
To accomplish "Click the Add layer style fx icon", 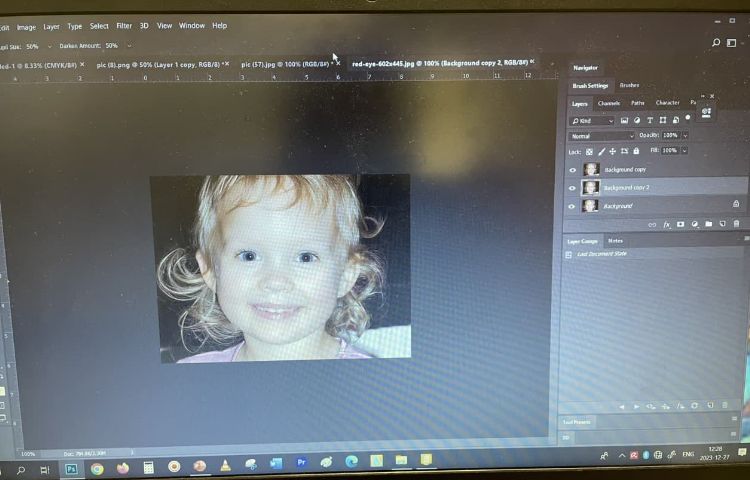I will [667, 224].
